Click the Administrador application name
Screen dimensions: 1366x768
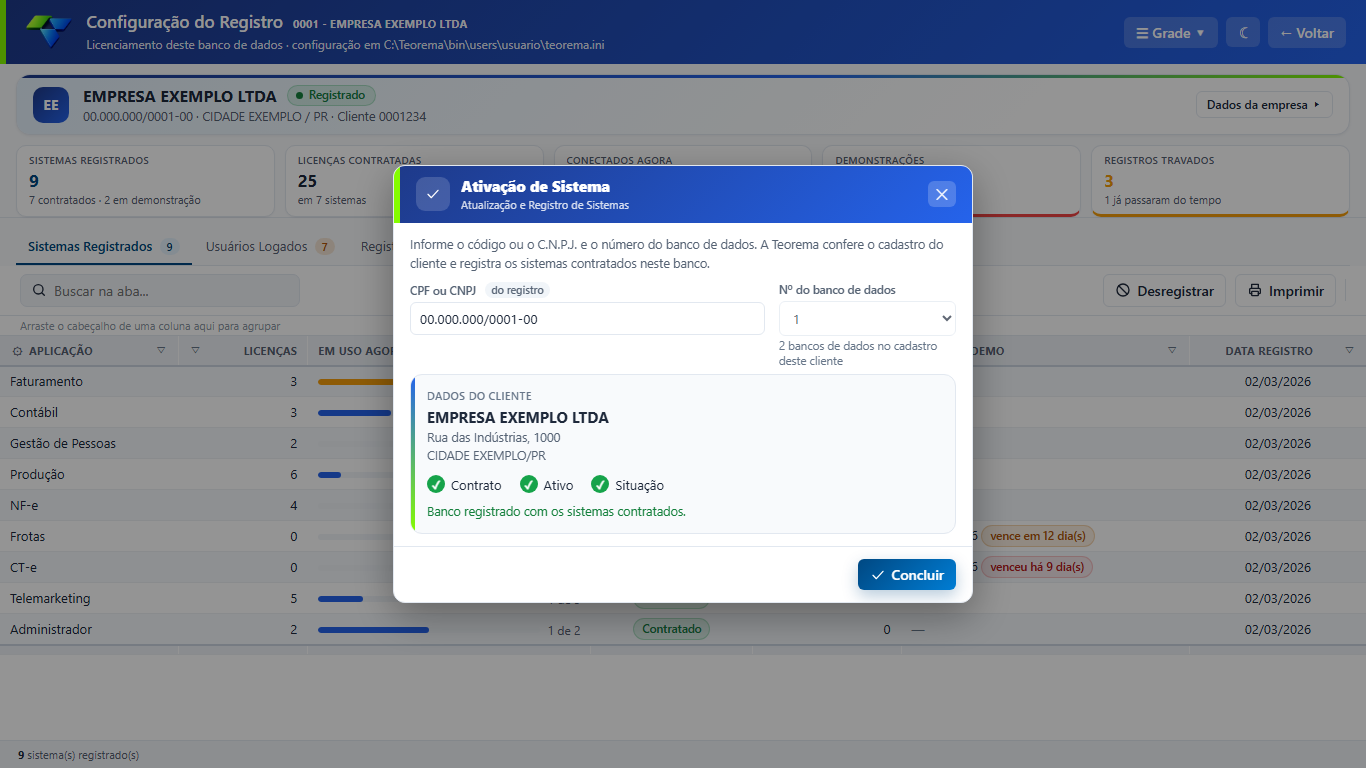tap(51, 630)
